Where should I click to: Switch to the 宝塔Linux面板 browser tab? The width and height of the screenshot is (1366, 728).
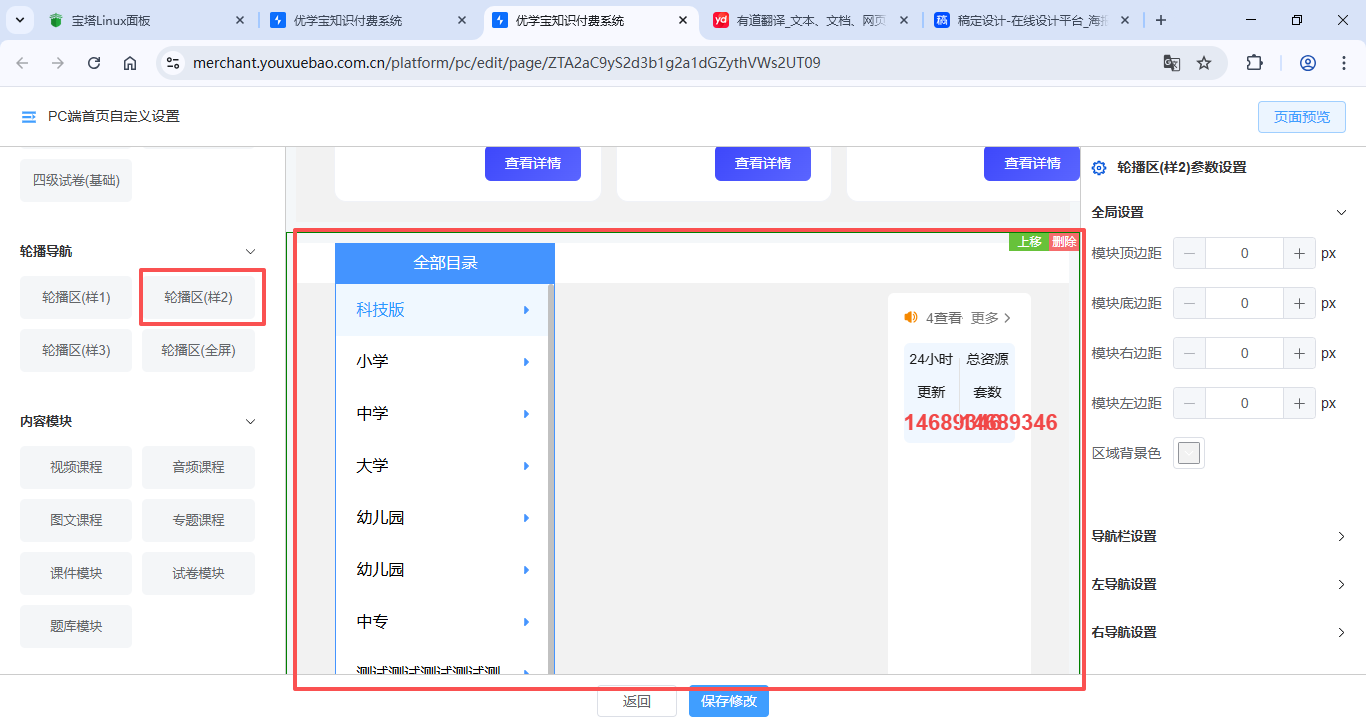(140, 20)
